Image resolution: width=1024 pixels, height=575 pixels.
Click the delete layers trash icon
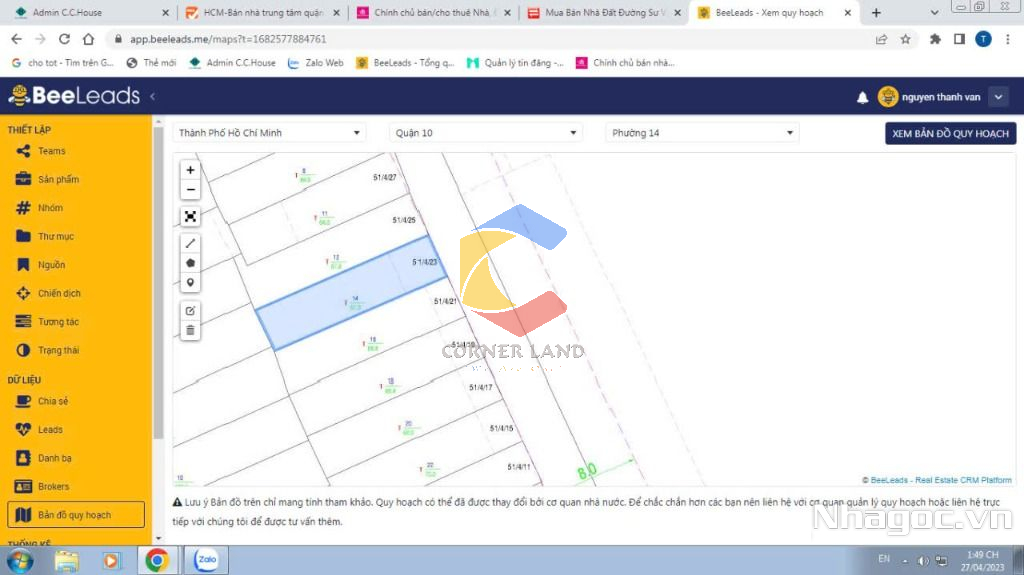191,330
